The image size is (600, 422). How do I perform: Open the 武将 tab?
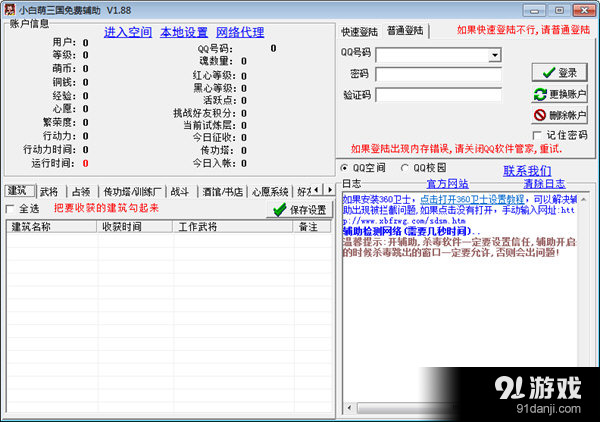(x=50, y=192)
